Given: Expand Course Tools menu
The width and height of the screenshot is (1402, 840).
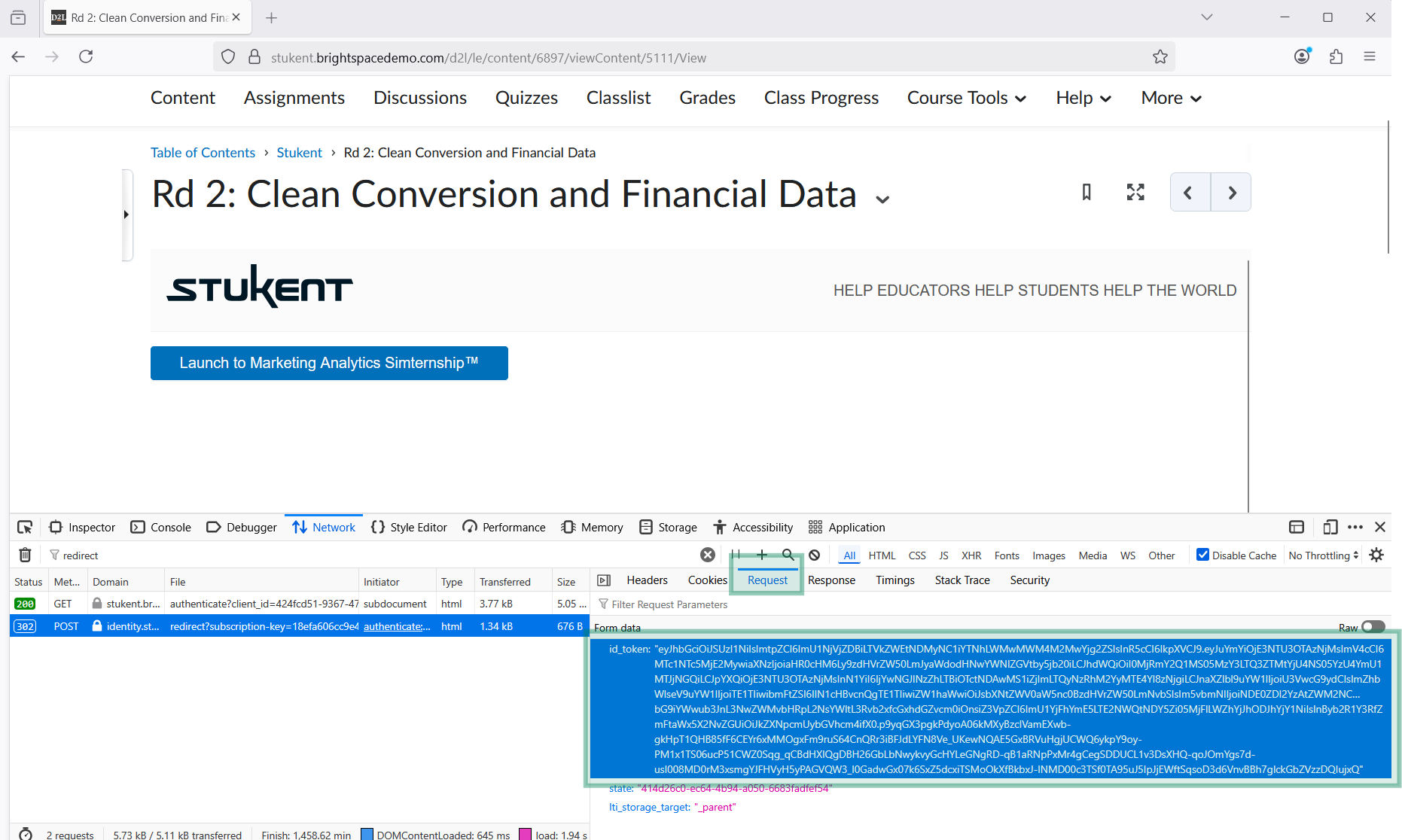Looking at the screenshot, I should [x=967, y=98].
